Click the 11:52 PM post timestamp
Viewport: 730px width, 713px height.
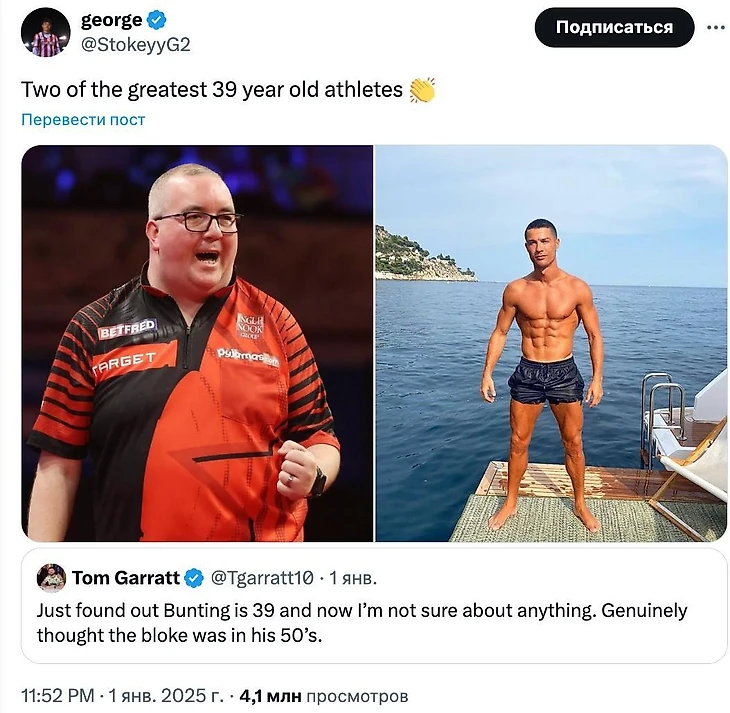coord(58,696)
